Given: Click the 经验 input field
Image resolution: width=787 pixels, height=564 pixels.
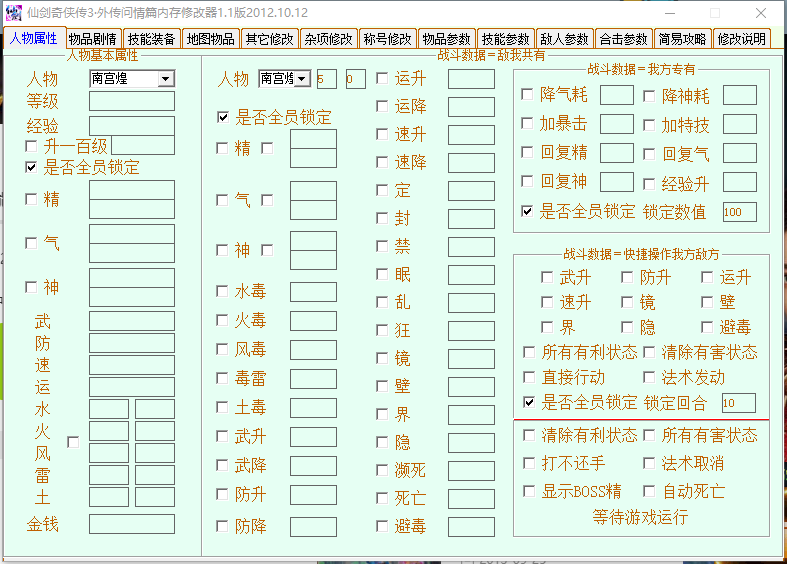Looking at the screenshot, I should [132, 125].
